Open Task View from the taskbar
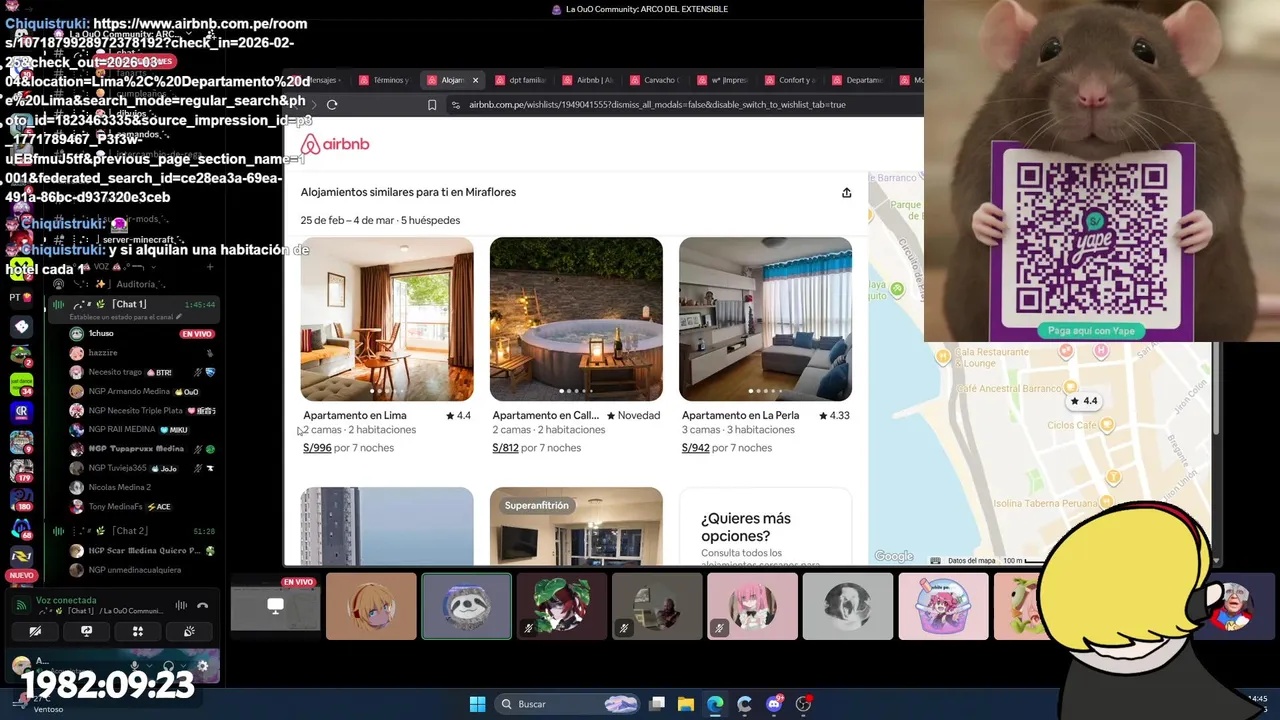Viewport: 1280px width, 720px height. pyautogui.click(x=657, y=704)
